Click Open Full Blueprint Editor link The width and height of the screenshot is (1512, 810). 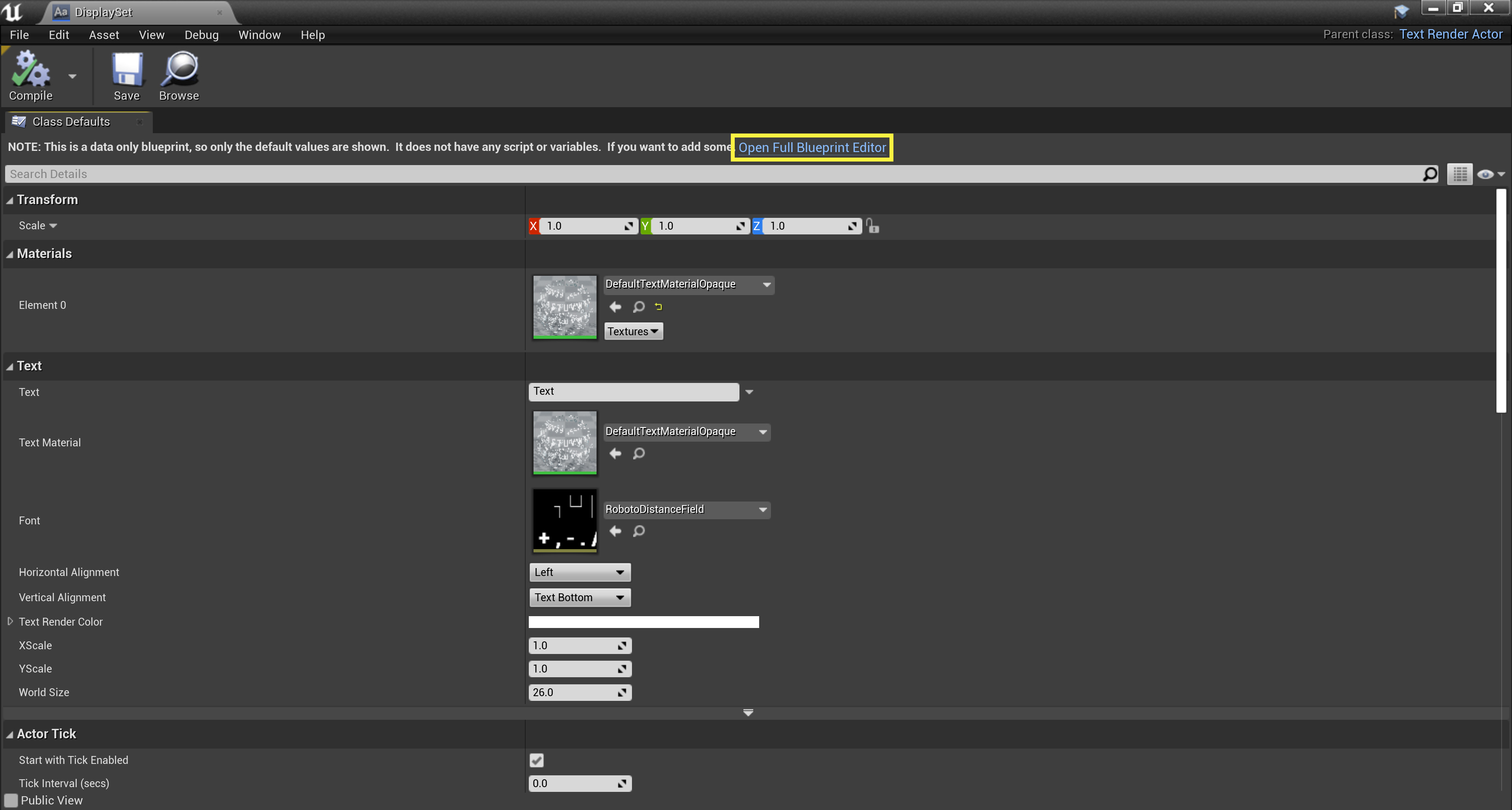coord(812,147)
